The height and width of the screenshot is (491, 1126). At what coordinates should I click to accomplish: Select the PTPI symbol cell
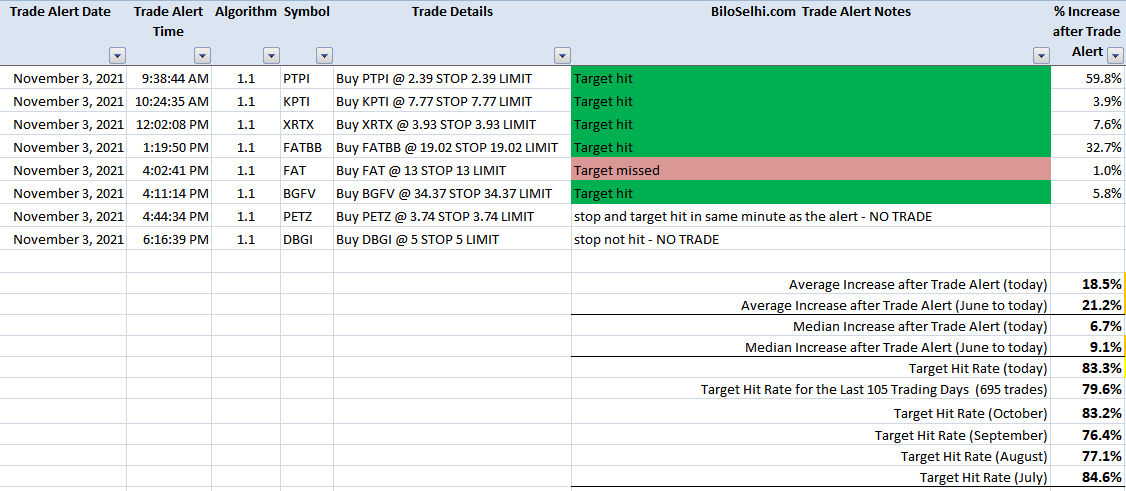coord(307,78)
